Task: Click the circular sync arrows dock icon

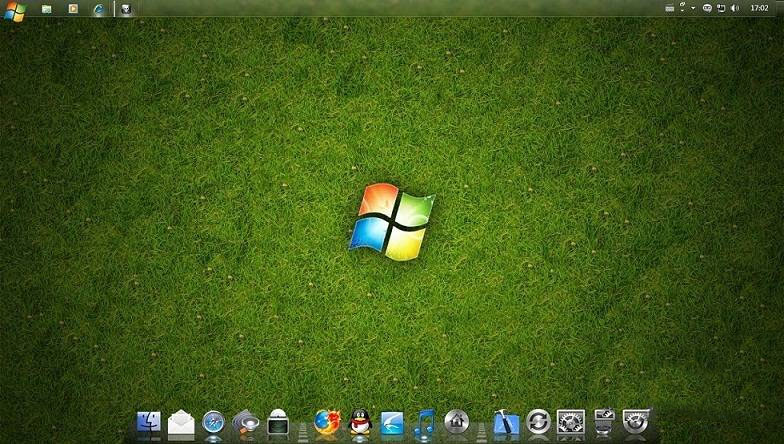Action: [x=538, y=422]
